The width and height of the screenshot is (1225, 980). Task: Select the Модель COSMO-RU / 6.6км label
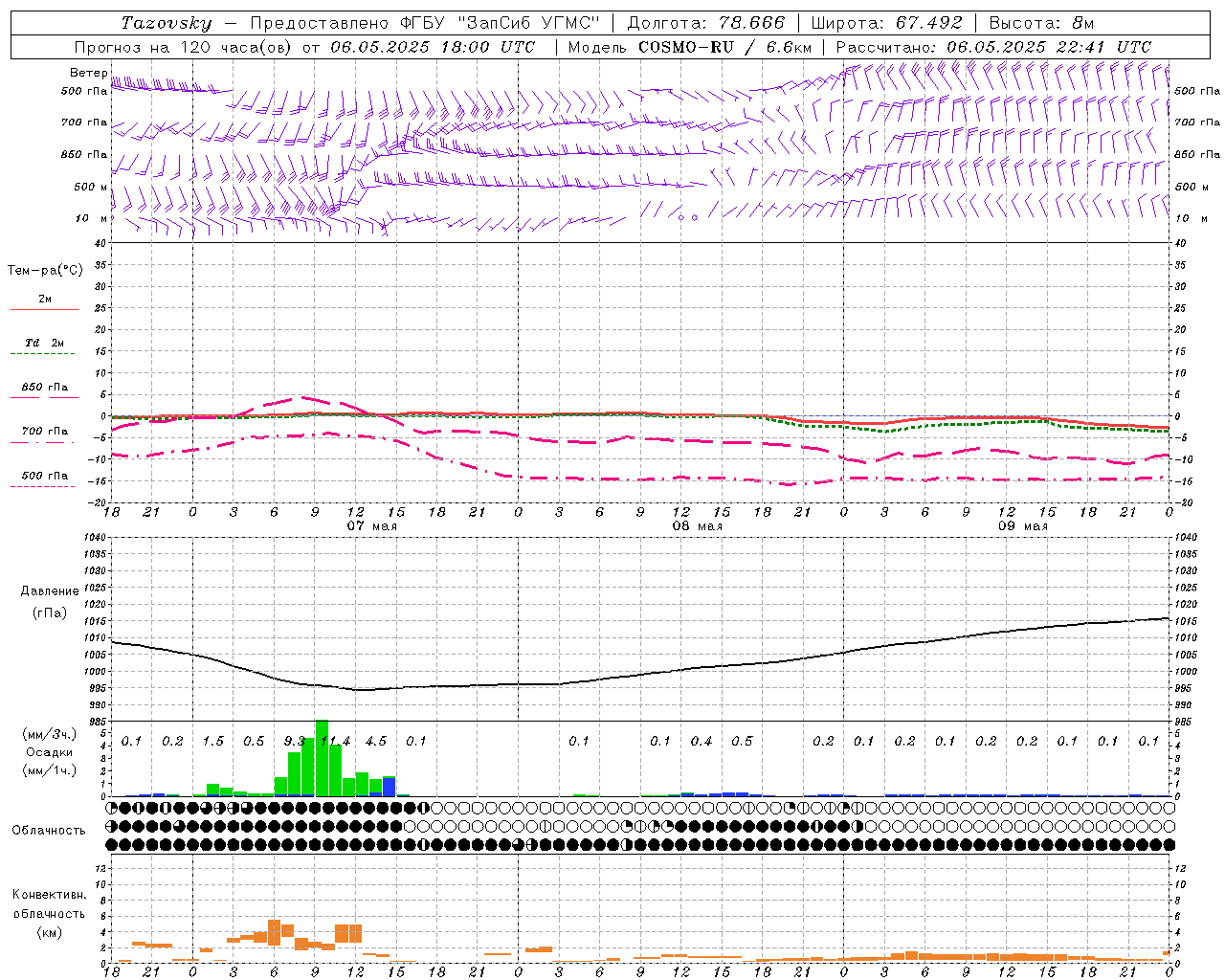pos(690,47)
